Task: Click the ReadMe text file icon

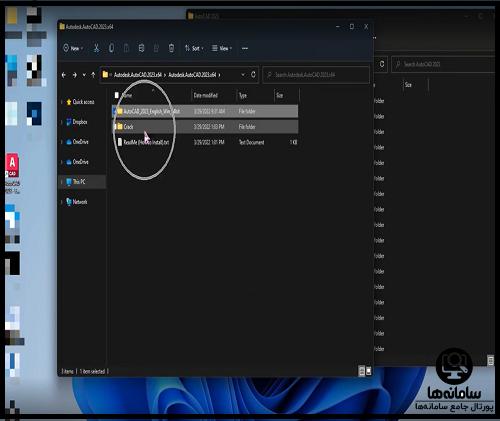Action: pos(120,142)
